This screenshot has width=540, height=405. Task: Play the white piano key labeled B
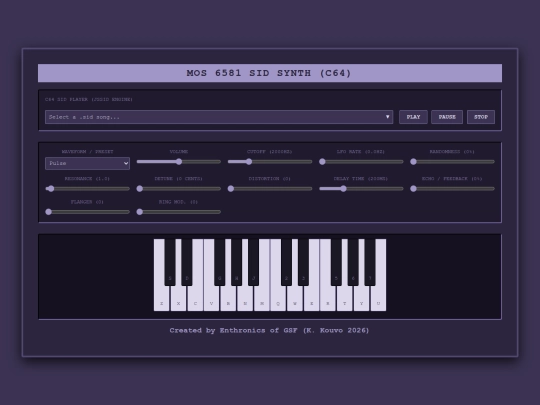coord(228,298)
